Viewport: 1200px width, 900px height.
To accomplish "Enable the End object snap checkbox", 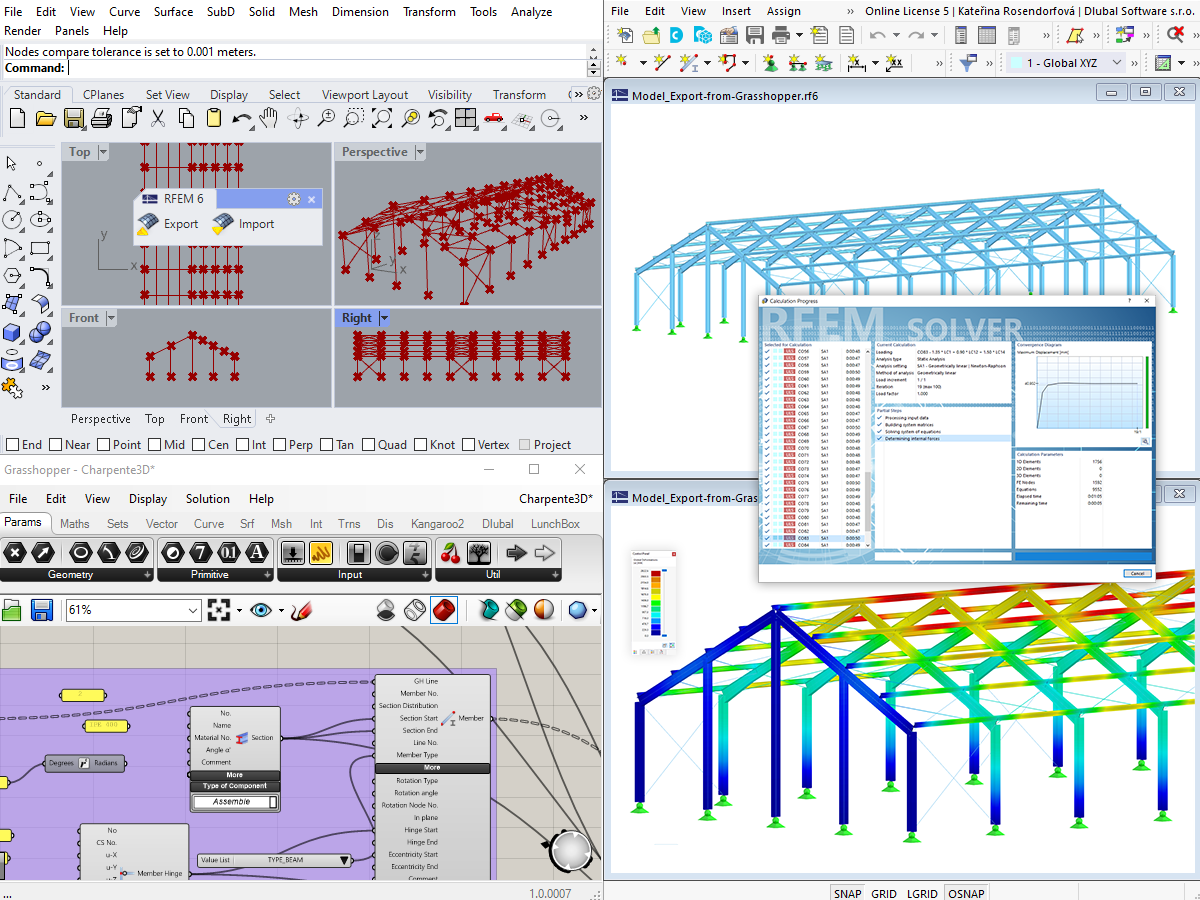I will point(10,444).
